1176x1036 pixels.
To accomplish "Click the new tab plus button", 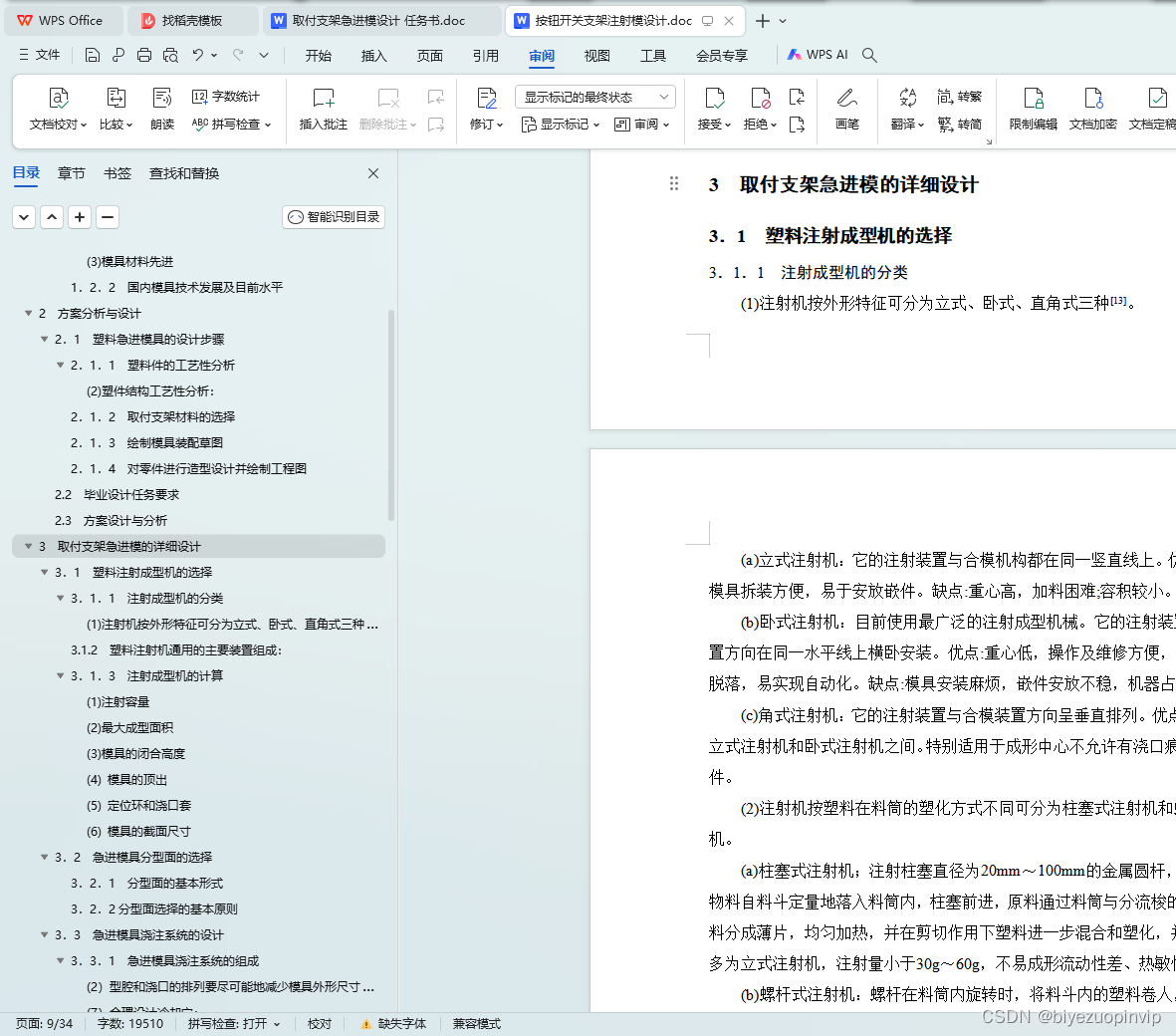I will click(x=762, y=21).
